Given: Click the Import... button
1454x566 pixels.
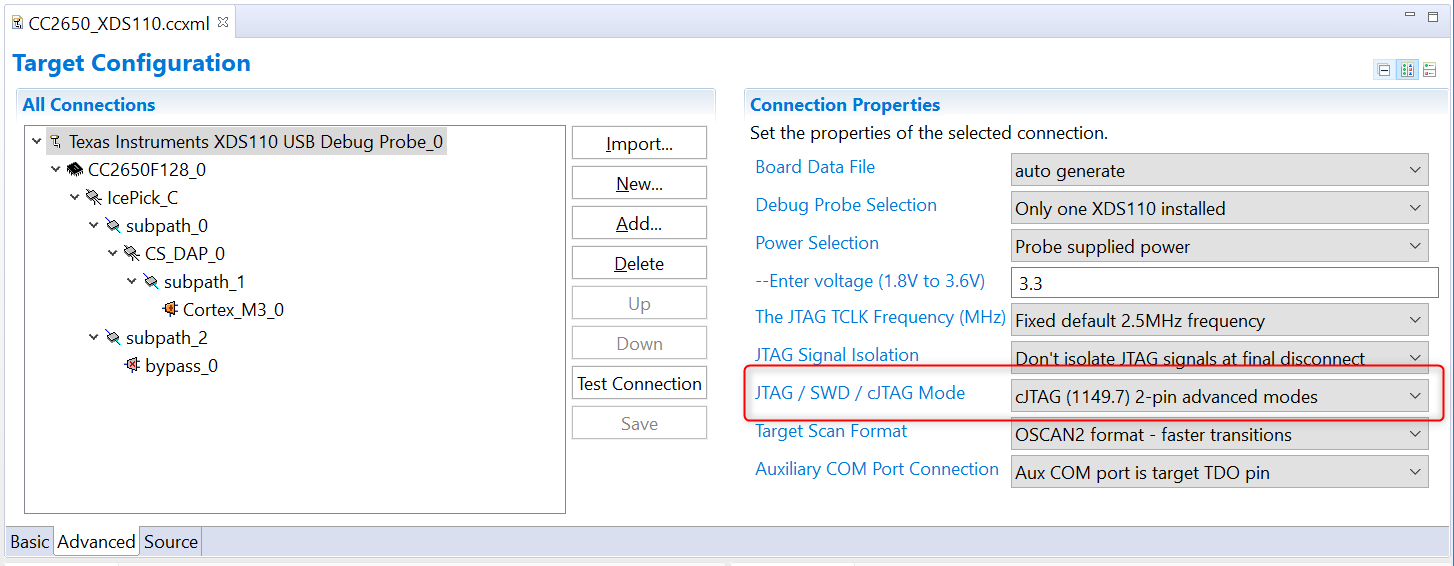Looking at the screenshot, I should point(639,144).
